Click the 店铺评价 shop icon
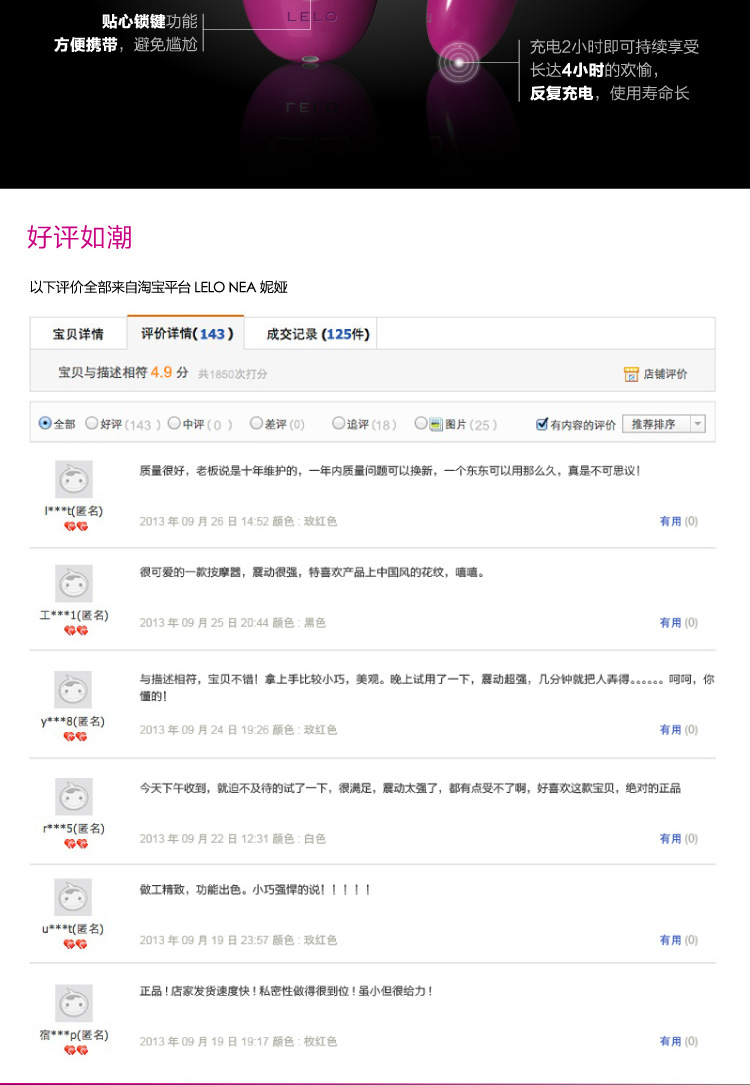The width and height of the screenshot is (750, 1085). (x=631, y=374)
